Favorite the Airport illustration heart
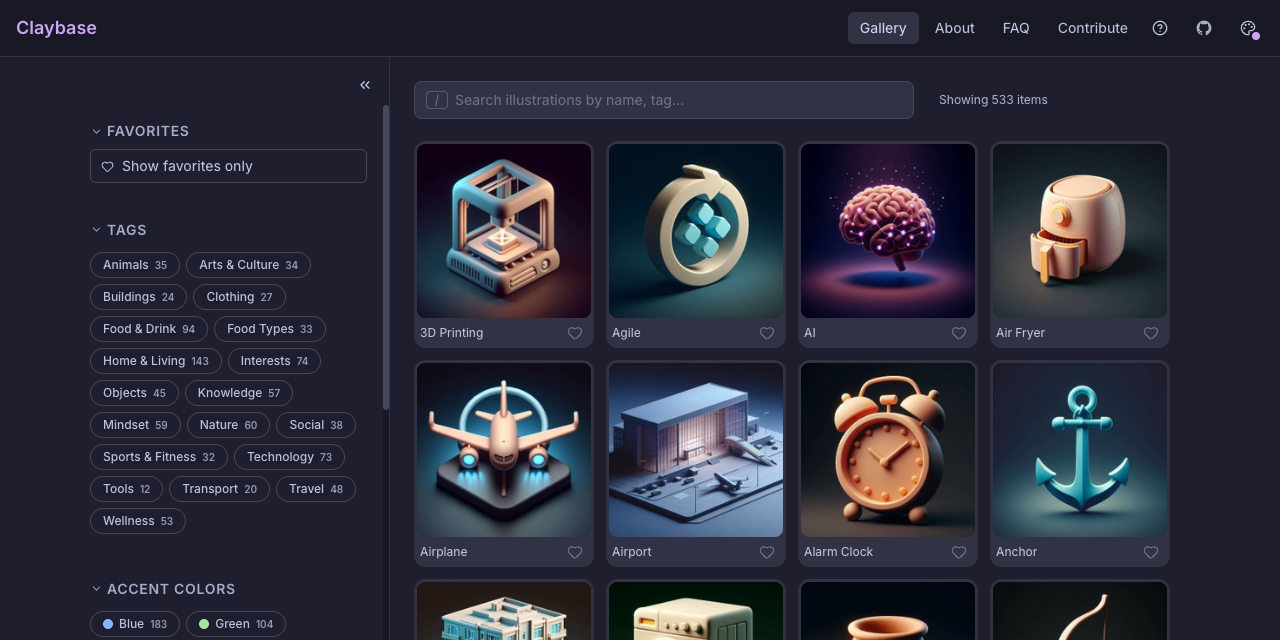 coord(767,552)
